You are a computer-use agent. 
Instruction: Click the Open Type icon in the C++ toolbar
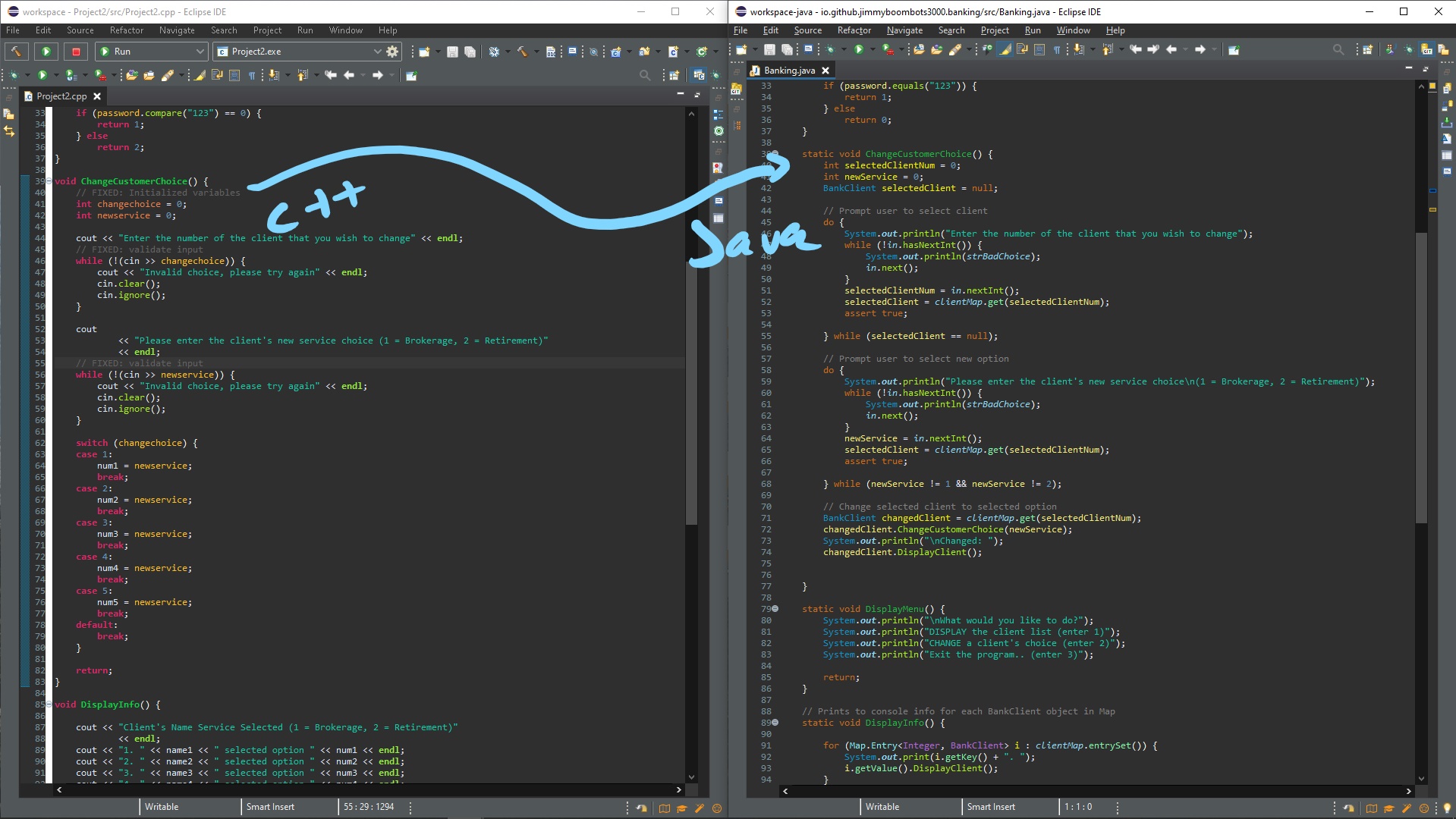132,75
